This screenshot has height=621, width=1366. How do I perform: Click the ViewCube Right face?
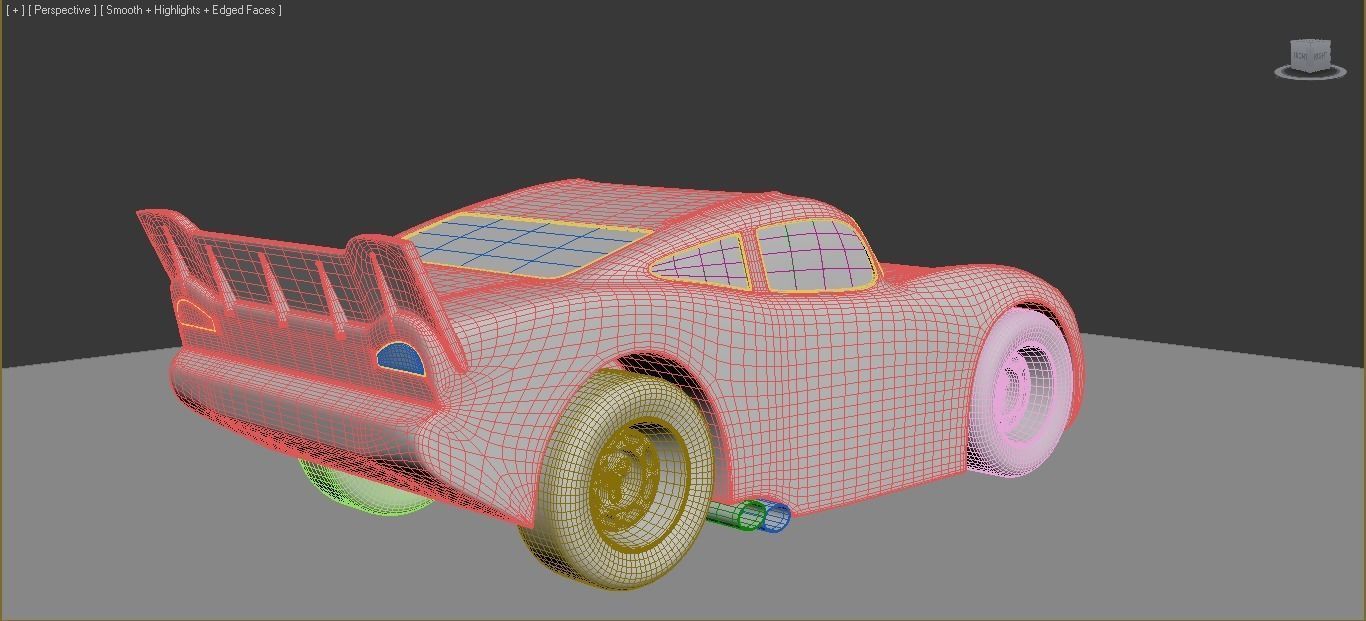tap(1321, 56)
